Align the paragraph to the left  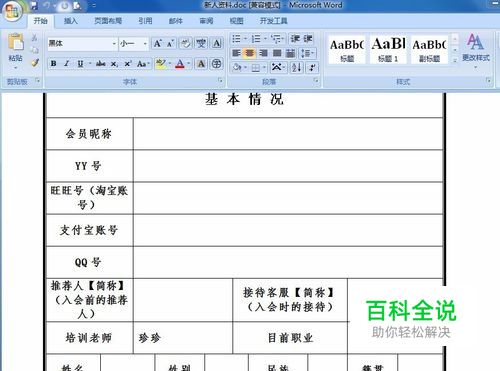coord(236,53)
